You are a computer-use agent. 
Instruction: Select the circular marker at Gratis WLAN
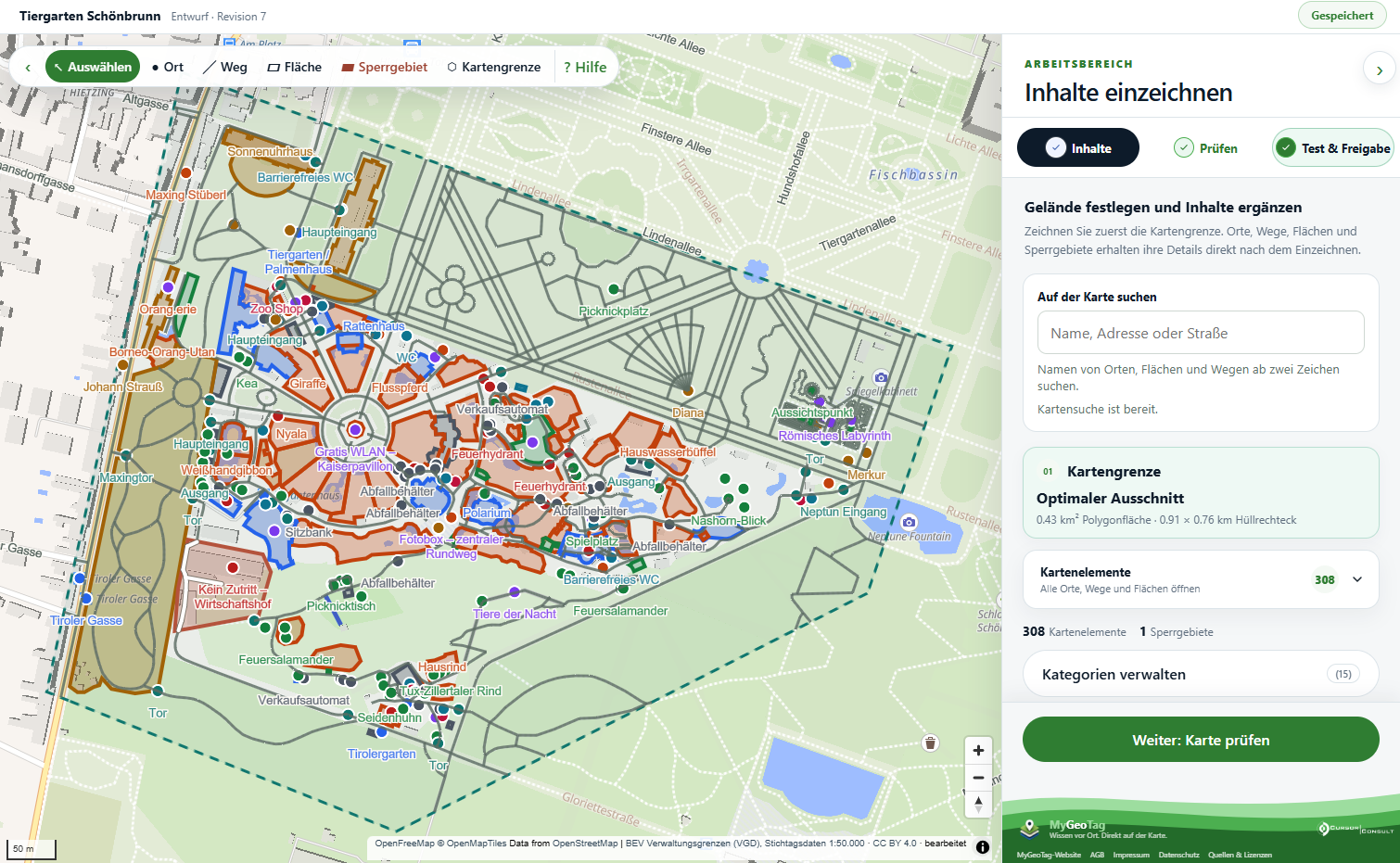[x=355, y=429]
